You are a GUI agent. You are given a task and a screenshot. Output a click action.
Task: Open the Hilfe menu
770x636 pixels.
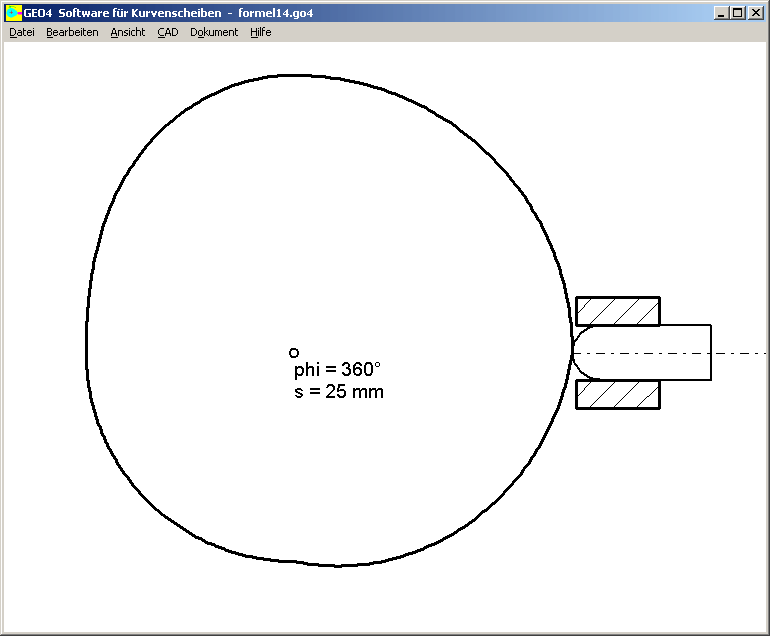click(260, 32)
